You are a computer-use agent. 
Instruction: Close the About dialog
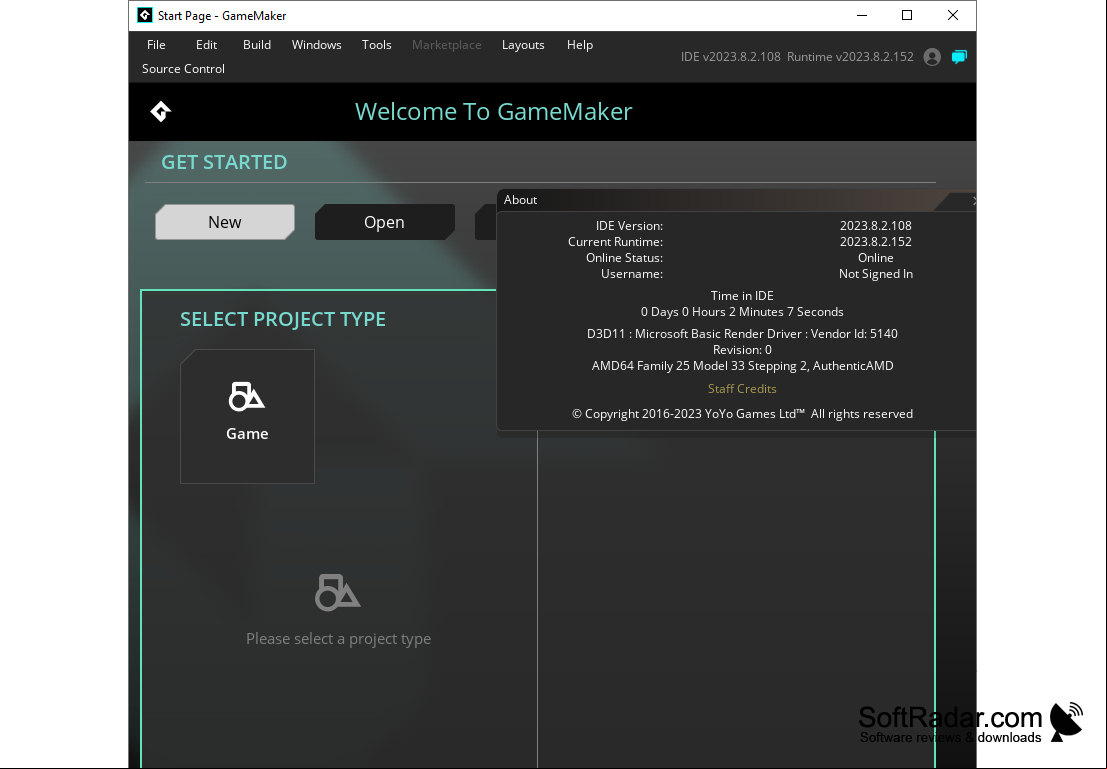[x=973, y=201]
